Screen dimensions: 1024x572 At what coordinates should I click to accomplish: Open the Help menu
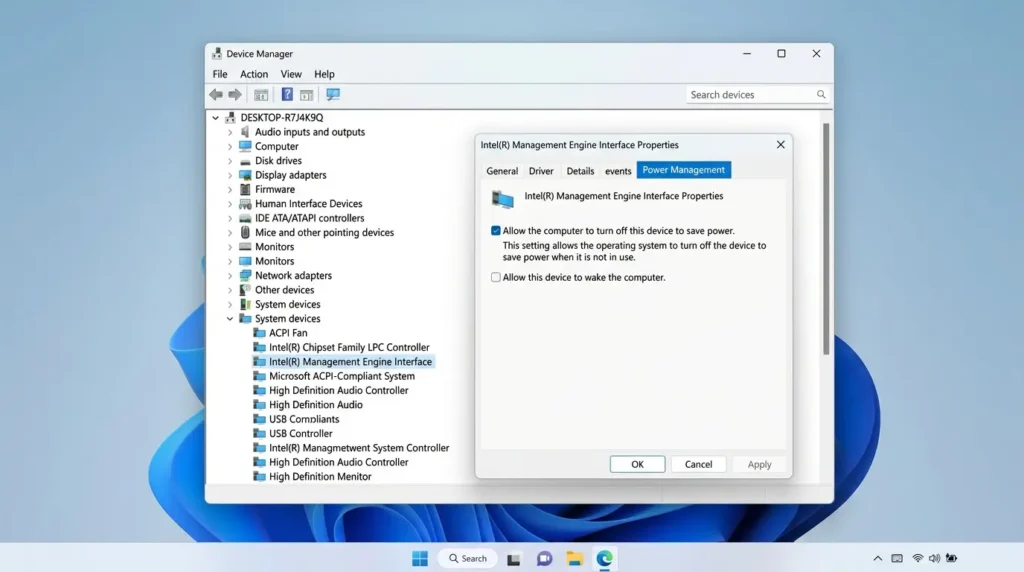[324, 74]
